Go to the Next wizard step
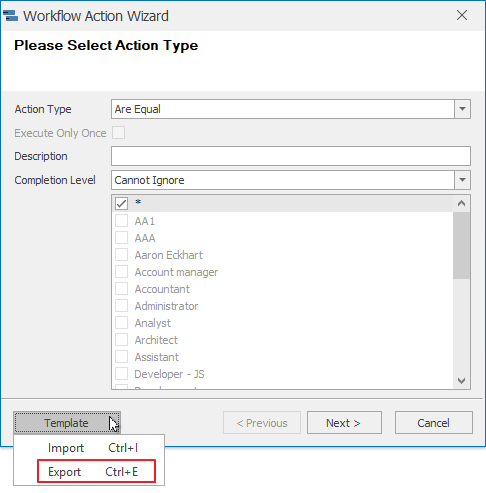This screenshot has width=486, height=493. (x=344, y=423)
